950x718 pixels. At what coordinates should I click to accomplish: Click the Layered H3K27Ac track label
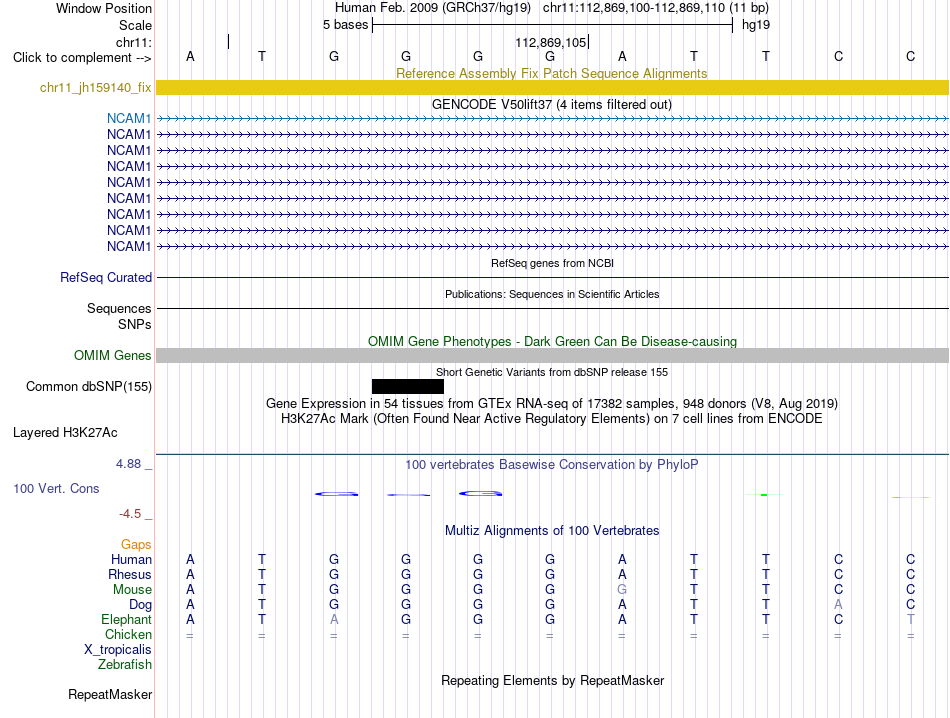[x=65, y=433]
